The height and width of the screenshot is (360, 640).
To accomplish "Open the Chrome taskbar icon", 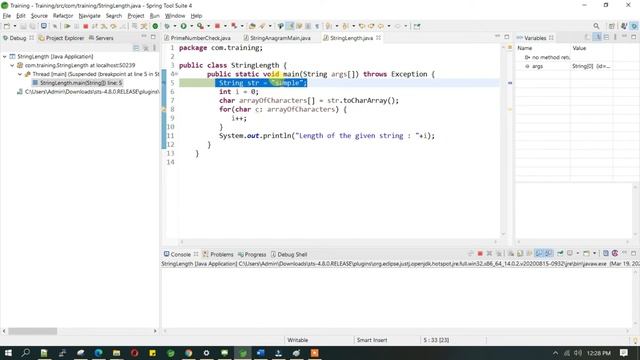I will click(188, 353).
